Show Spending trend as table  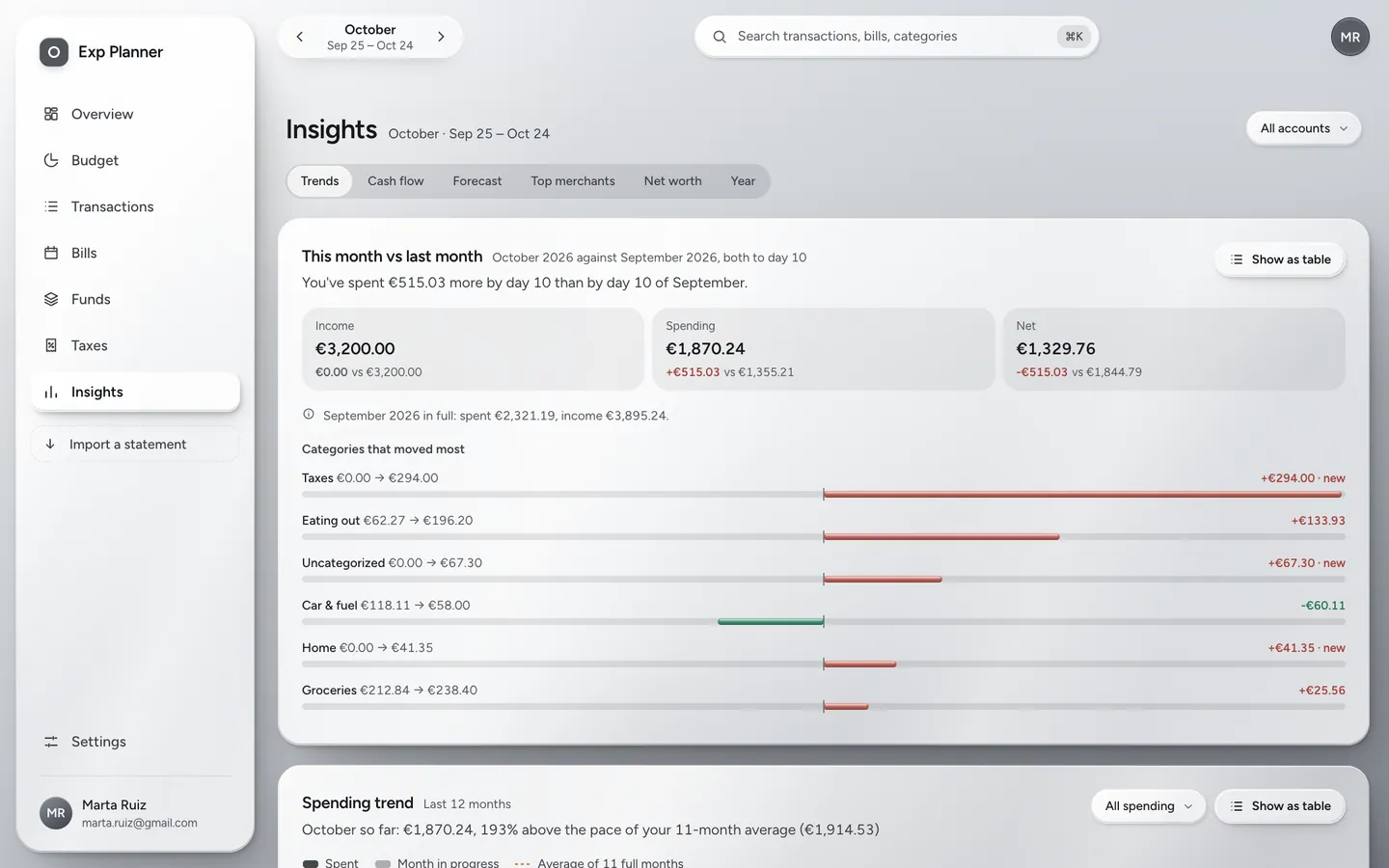[x=1280, y=806]
